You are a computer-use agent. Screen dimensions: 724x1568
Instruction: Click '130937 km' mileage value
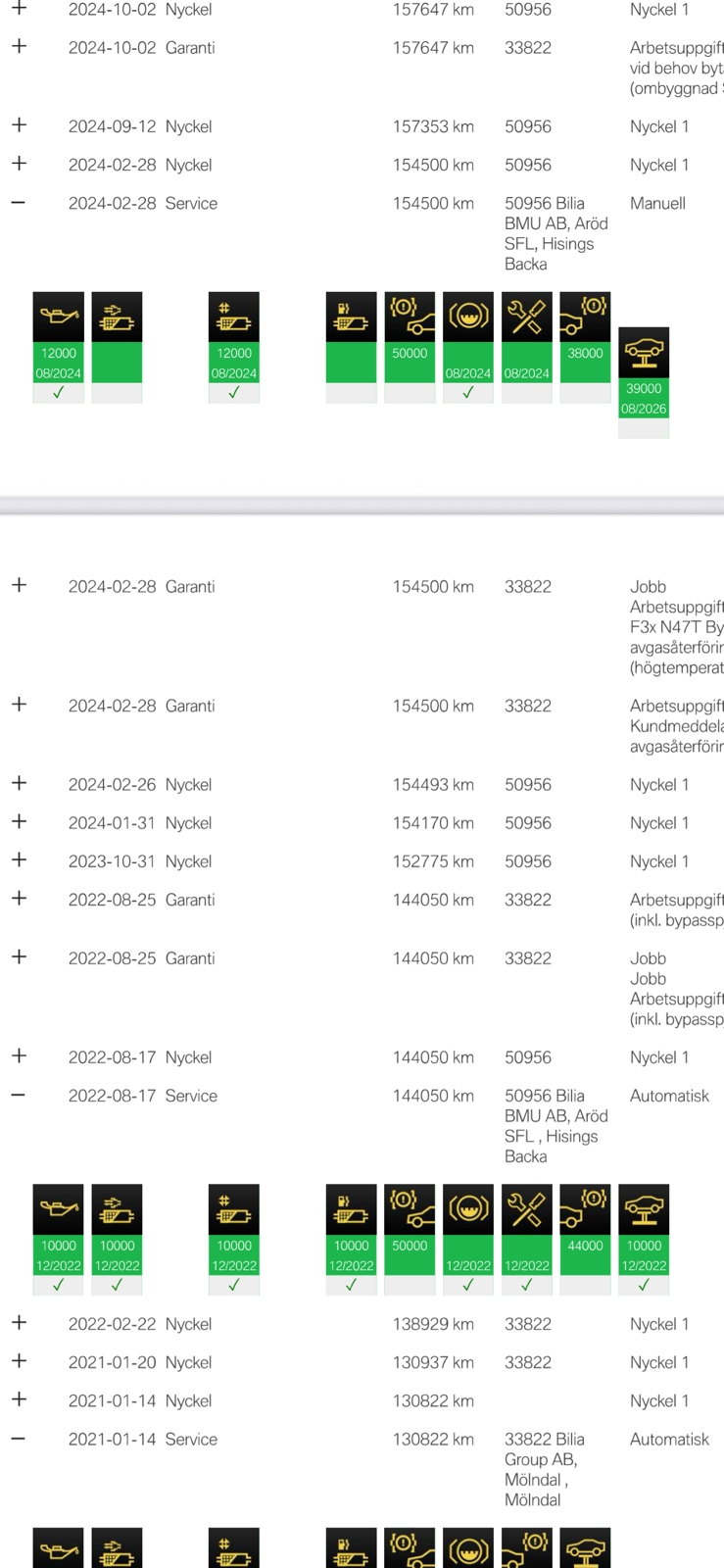pyautogui.click(x=433, y=1362)
